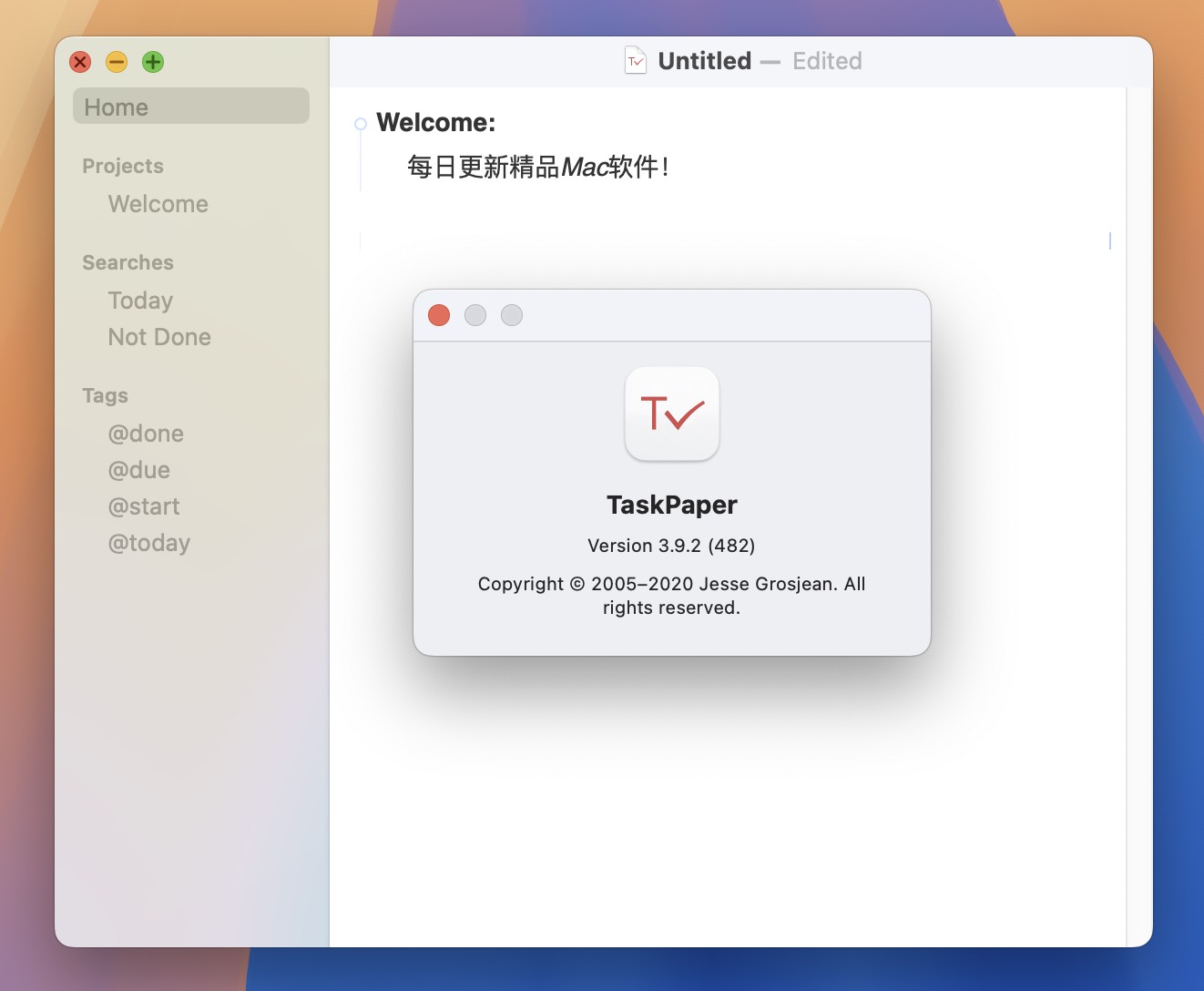This screenshot has height=991, width=1204.
Task: Click the TaskPaper name in About dialog
Action: click(672, 505)
